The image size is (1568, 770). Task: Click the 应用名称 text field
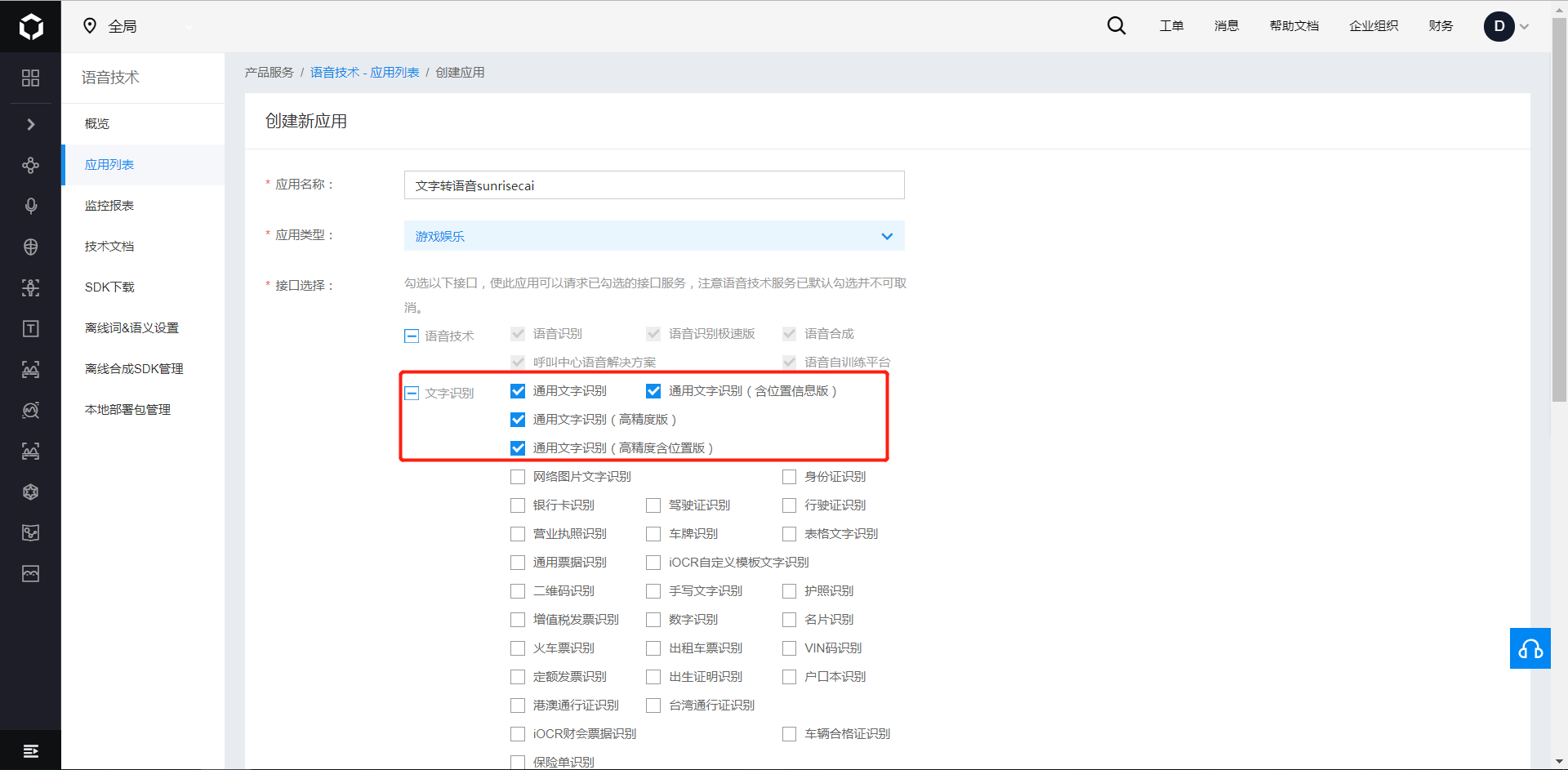[654, 185]
